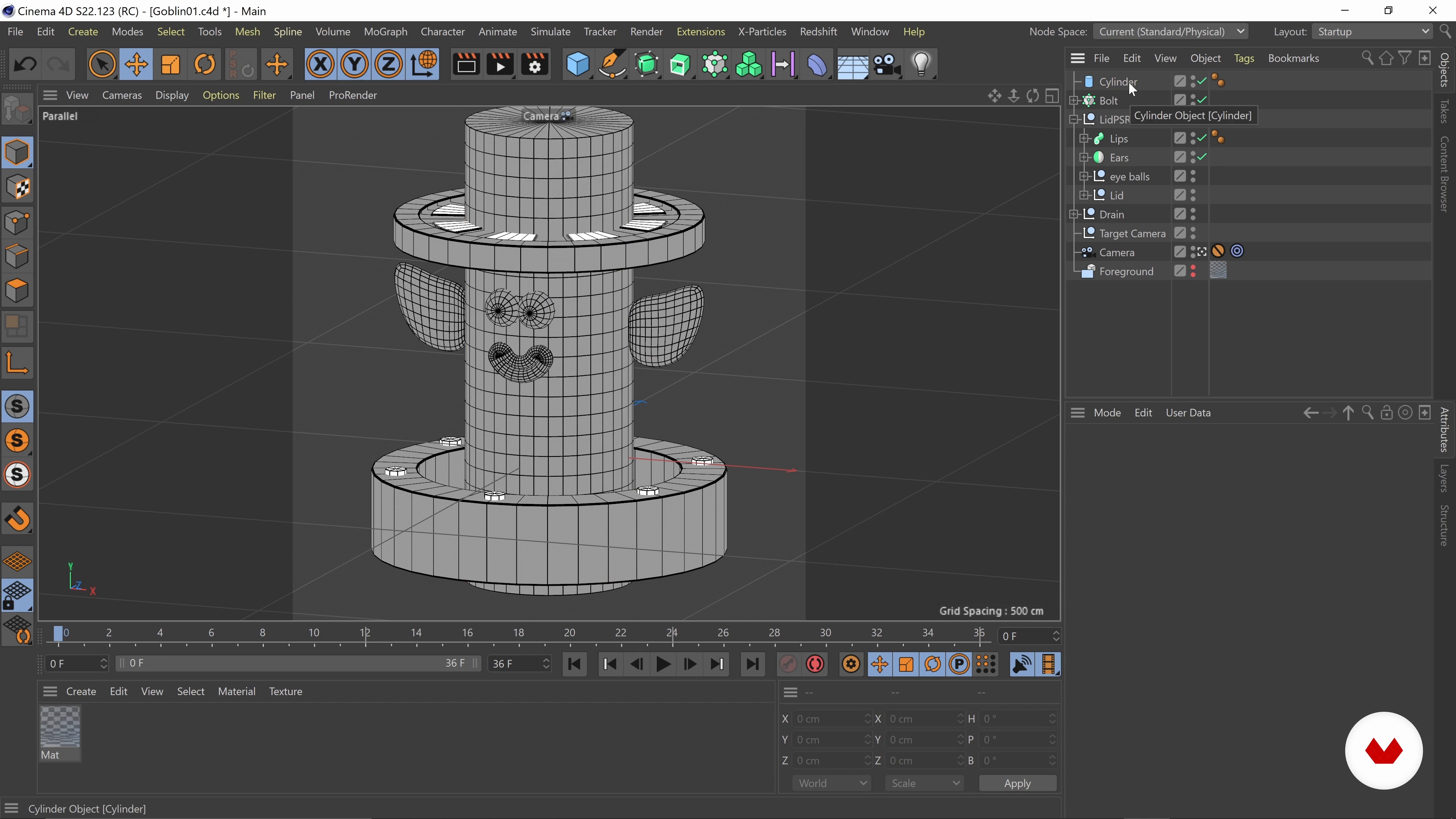1456x819 pixels.
Task: Click the Extrude generator icon
Action: [x=681, y=64]
